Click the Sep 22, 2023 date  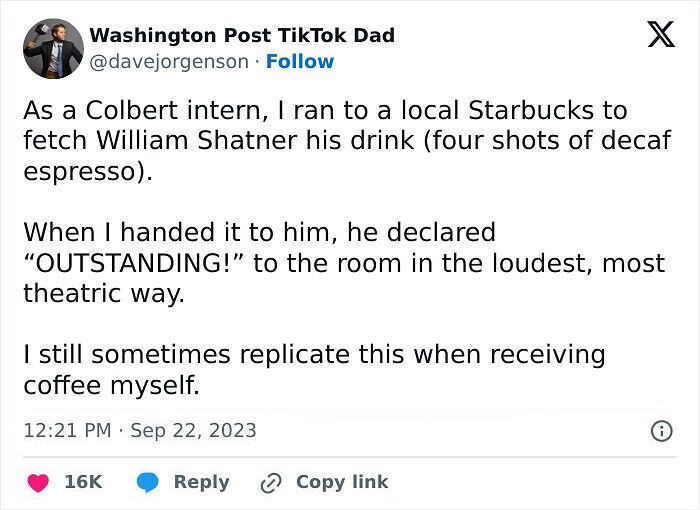(192, 431)
